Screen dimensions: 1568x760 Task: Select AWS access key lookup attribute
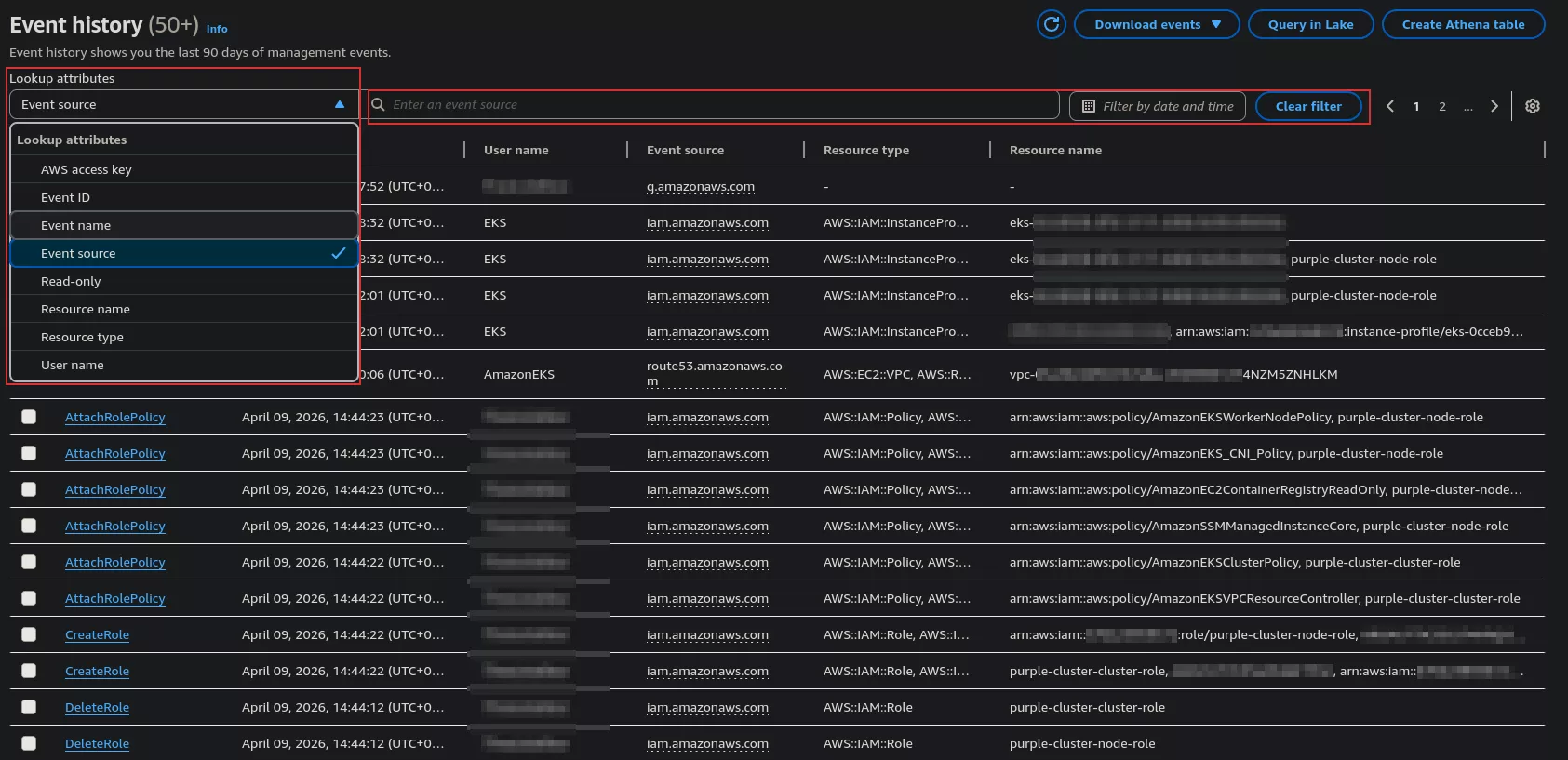184,169
